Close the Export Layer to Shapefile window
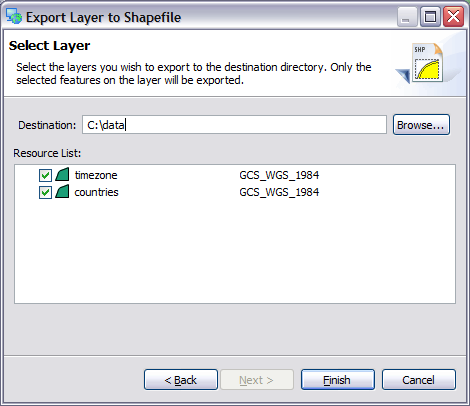The width and height of the screenshot is (470, 406). point(453,17)
